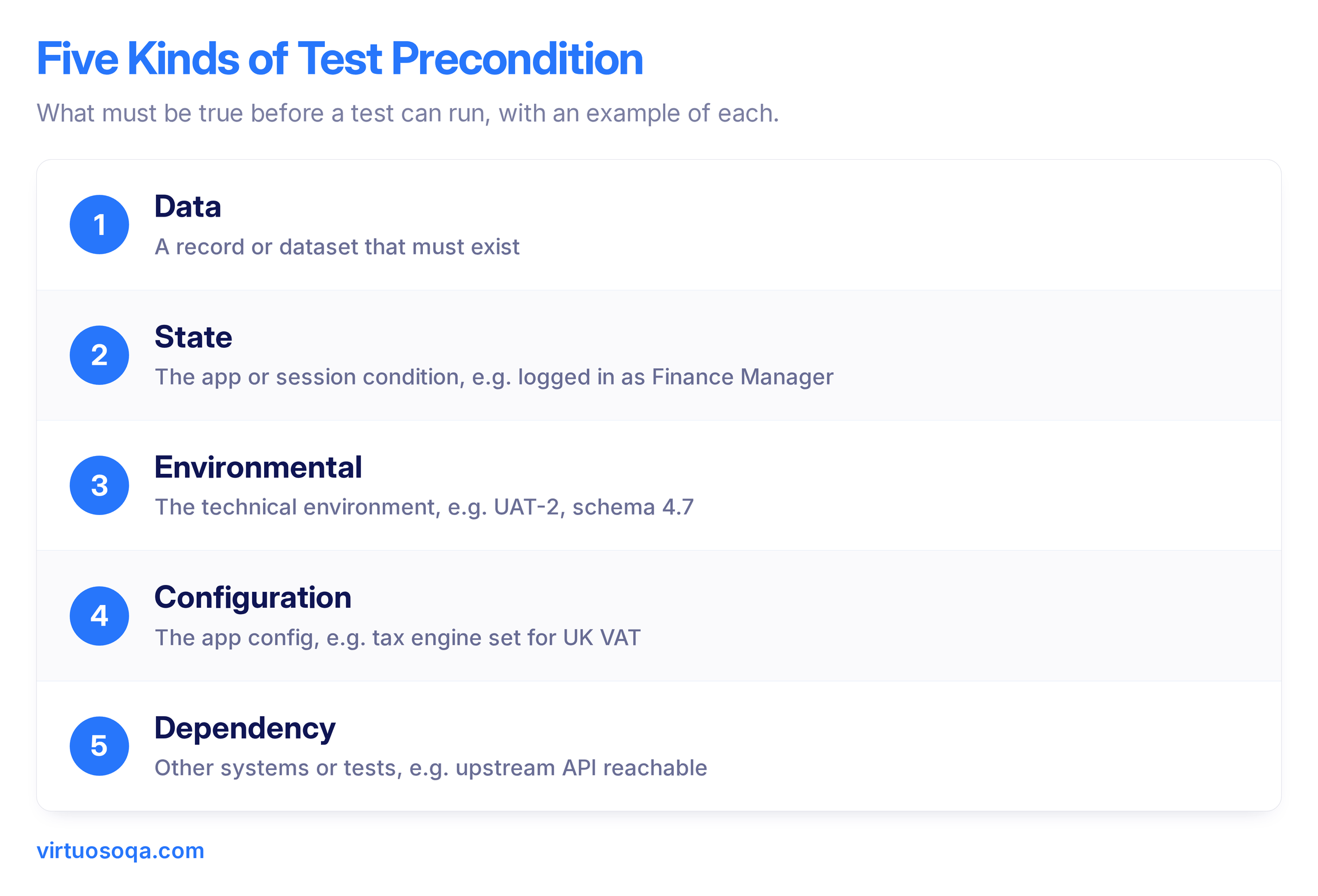Click the blue circle numbered 4
Image resolution: width=1318 pixels, height=896 pixels.
click(x=99, y=616)
